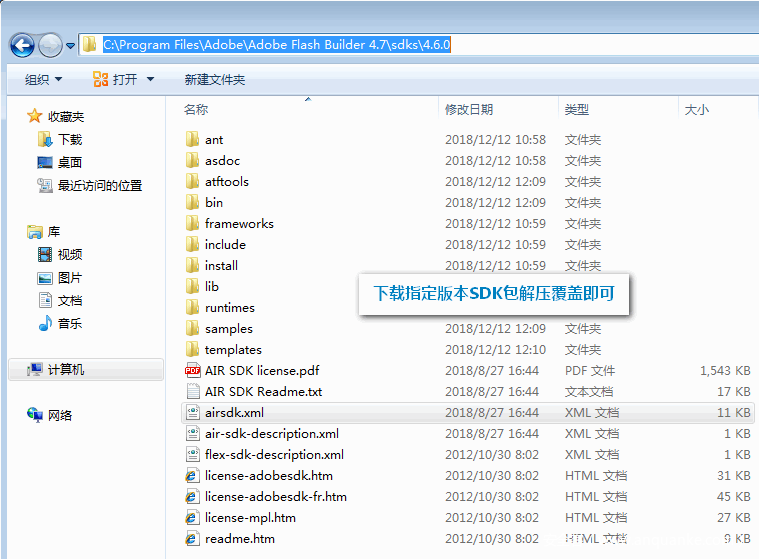Screen dimensions: 759x559
Task: Select 收藏夹 star icon in sidebar
Action: click(34, 116)
